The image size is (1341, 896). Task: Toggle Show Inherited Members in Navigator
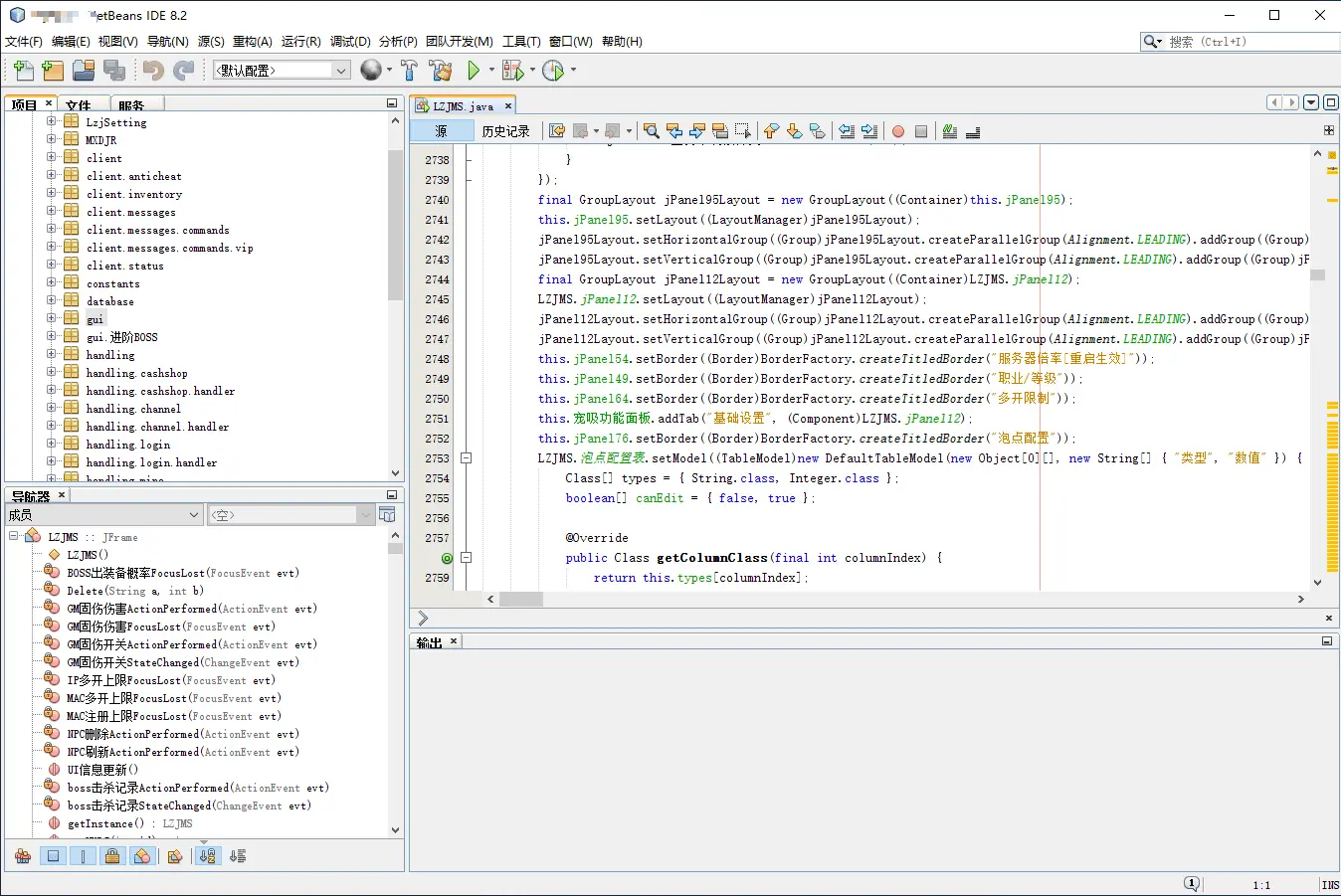23,856
